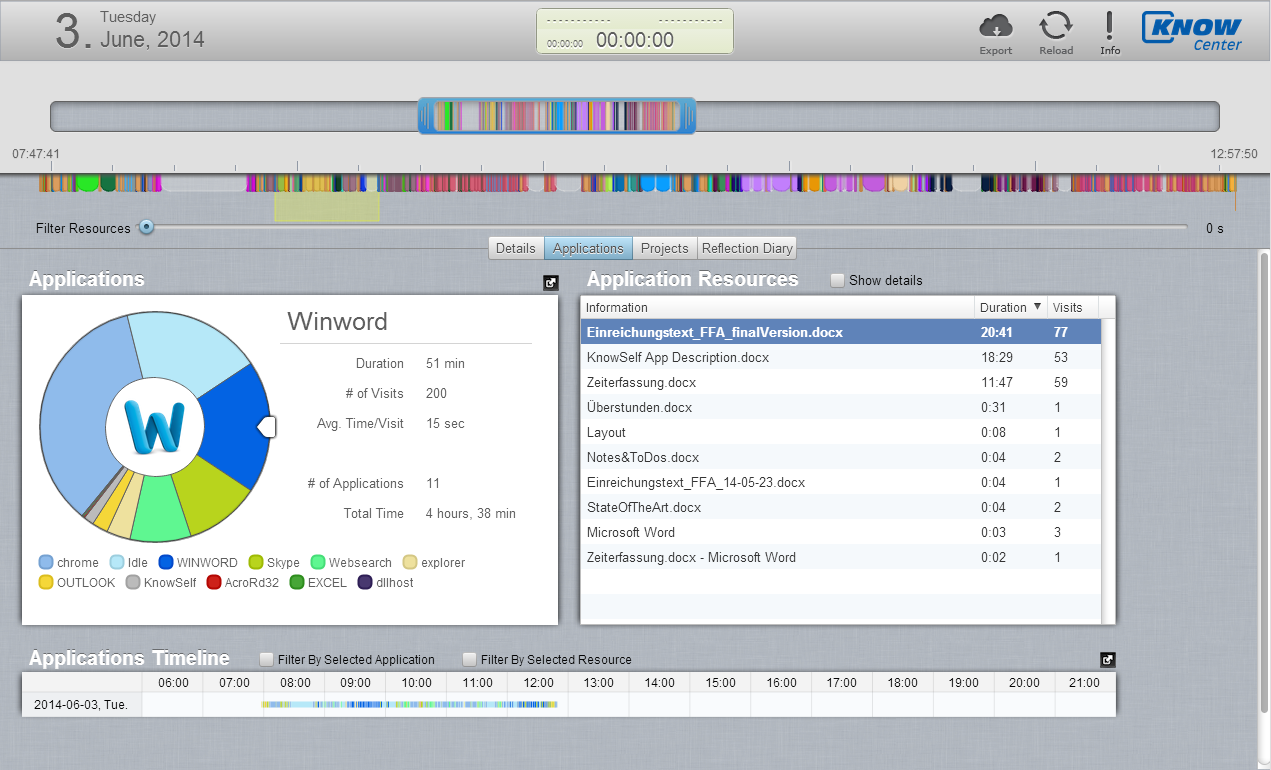This screenshot has width=1271, height=770.
Task: Select the explorer legend entry
Action: tap(434, 562)
